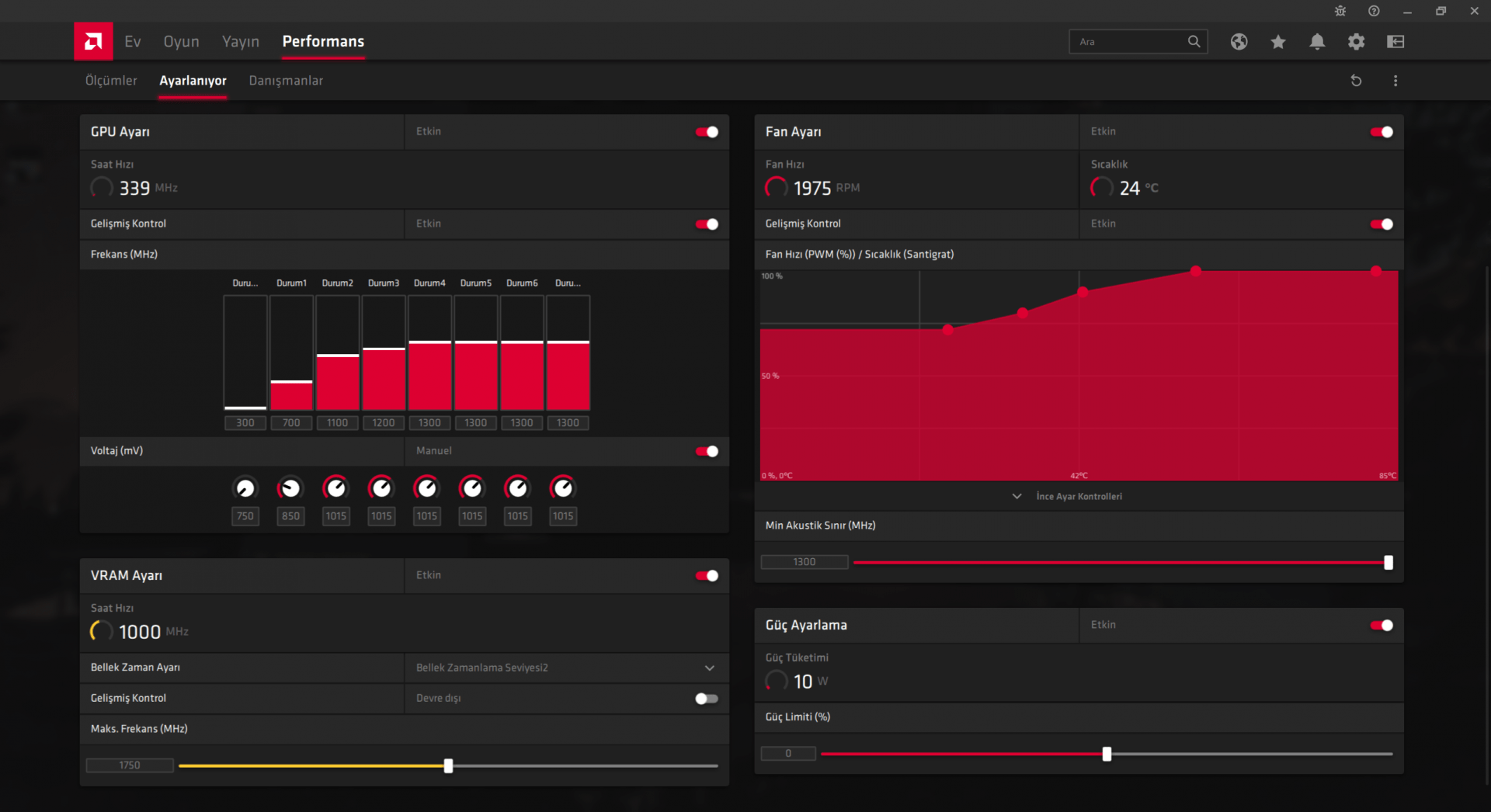Open notifications bell icon
The width and height of the screenshot is (1491, 812).
(x=1317, y=42)
